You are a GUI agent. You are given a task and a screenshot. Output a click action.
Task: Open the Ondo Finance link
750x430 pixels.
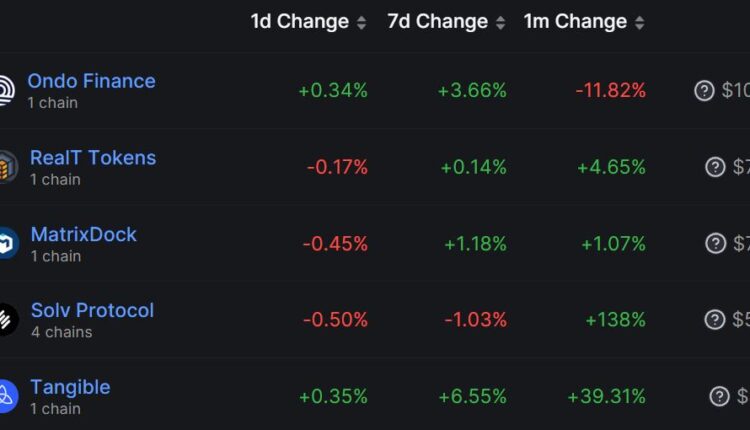point(91,81)
